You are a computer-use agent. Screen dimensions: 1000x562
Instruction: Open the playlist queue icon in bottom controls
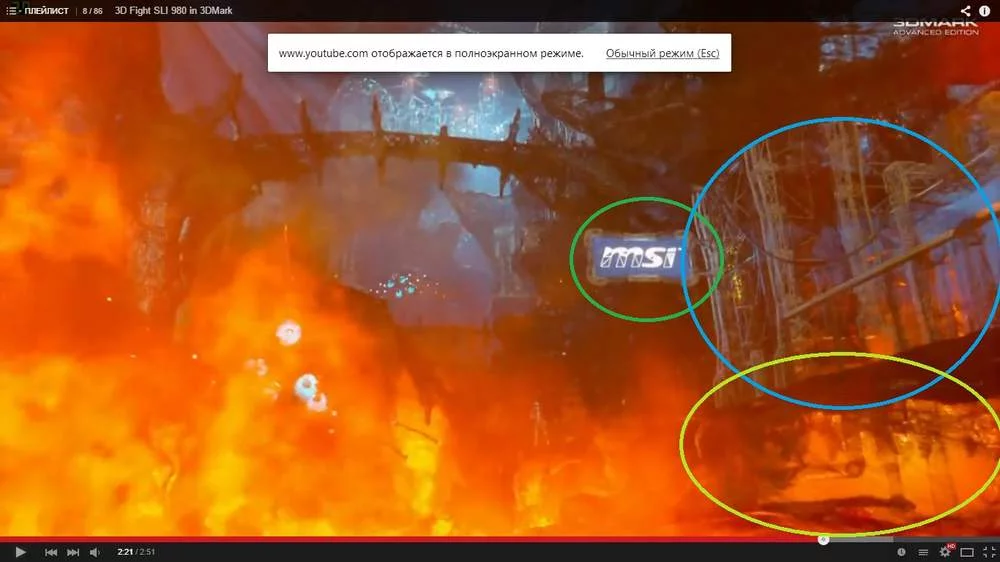923,552
